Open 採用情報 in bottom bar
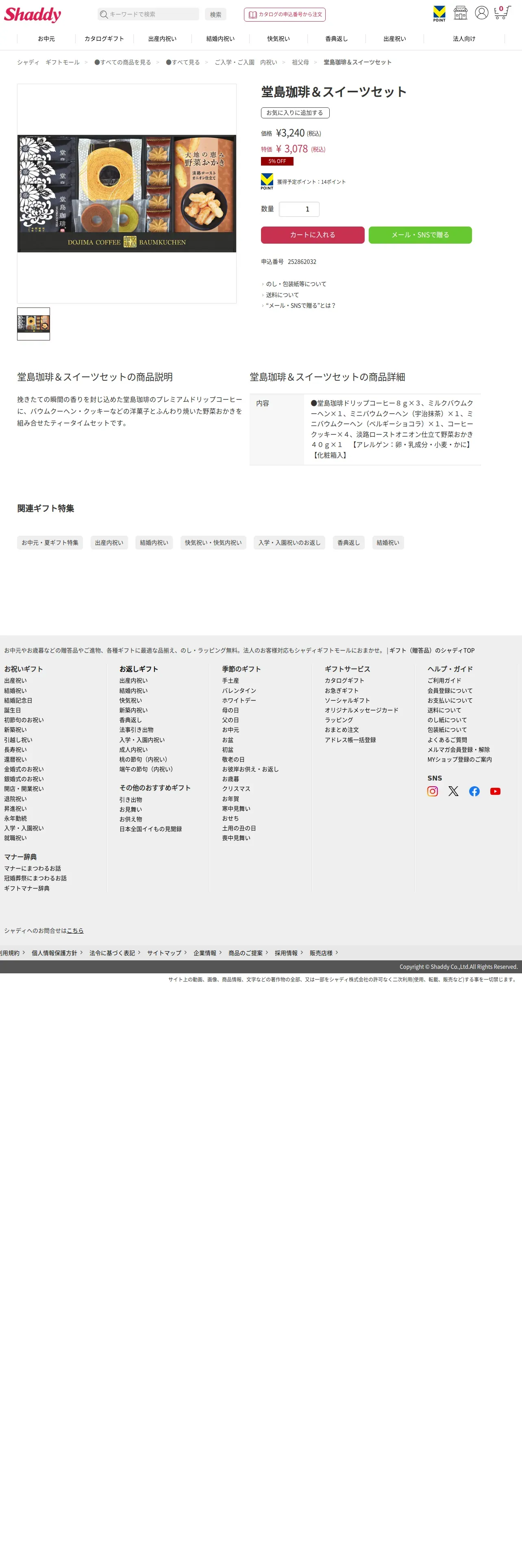Screen dimensions: 522x1568 click(286, 953)
